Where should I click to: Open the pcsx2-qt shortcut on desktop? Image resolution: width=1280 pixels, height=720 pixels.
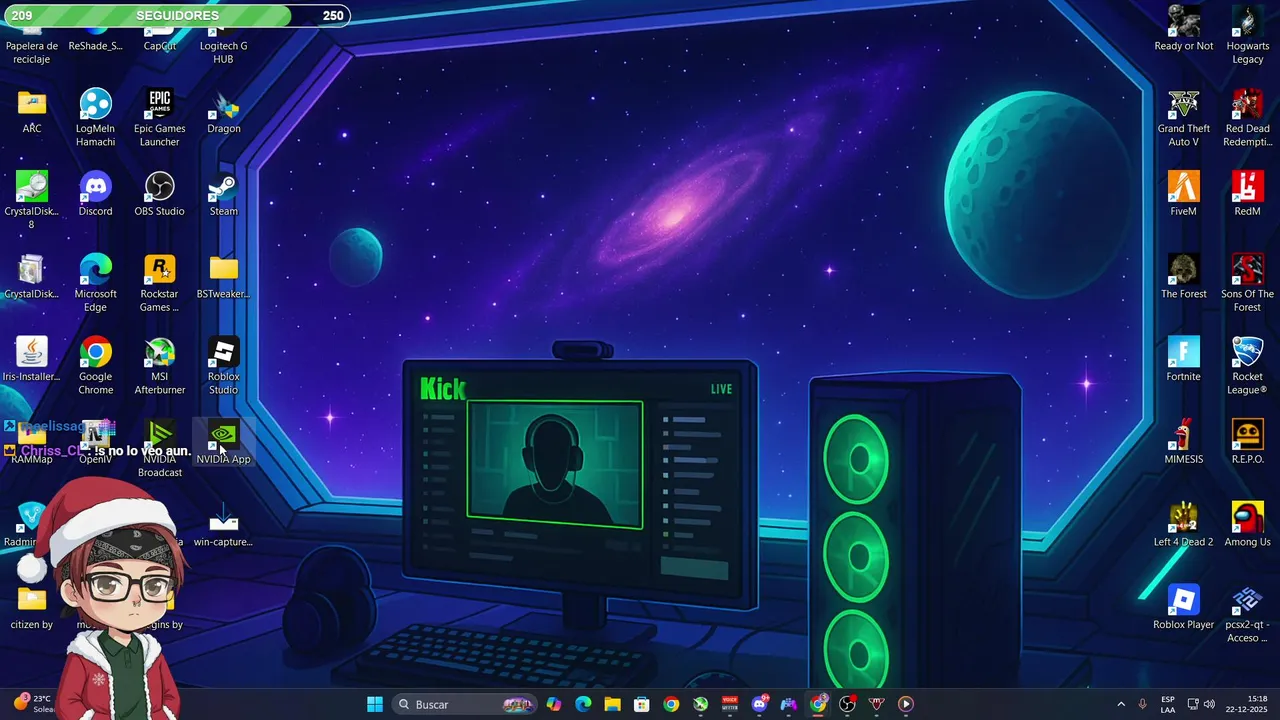[x=1248, y=616]
